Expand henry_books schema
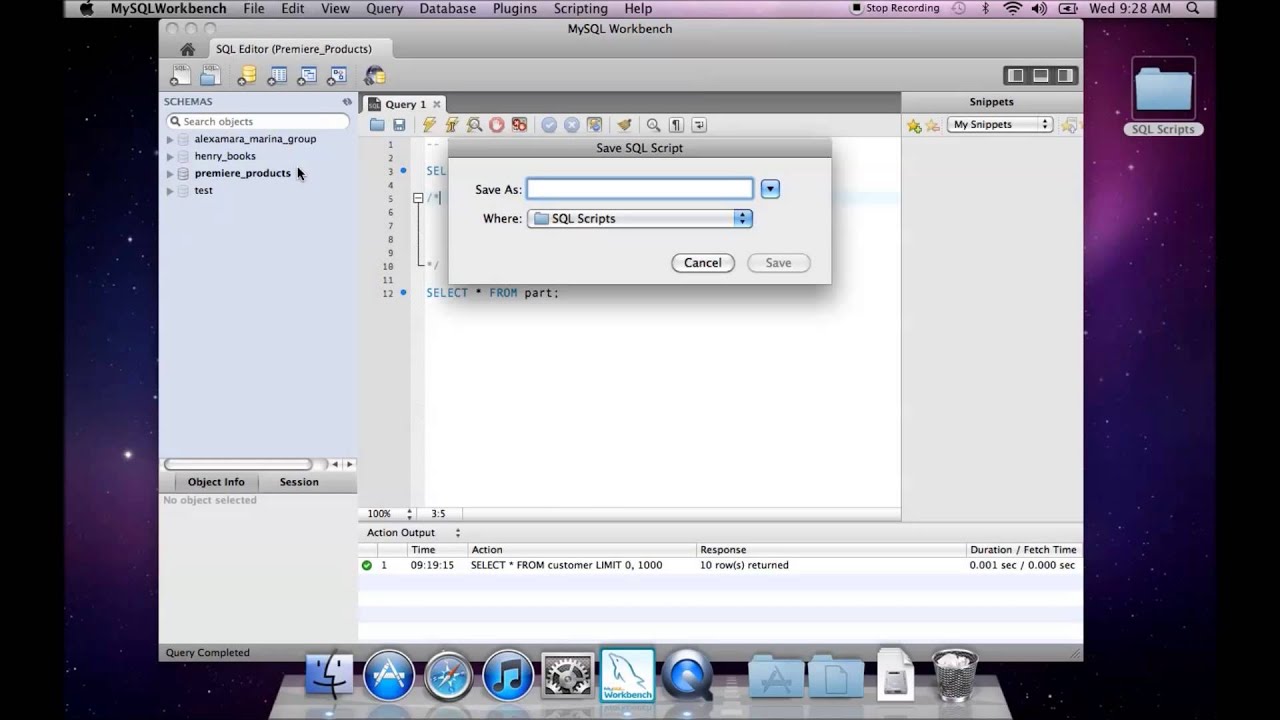Screen dimensions: 1280x720 pos(170,156)
